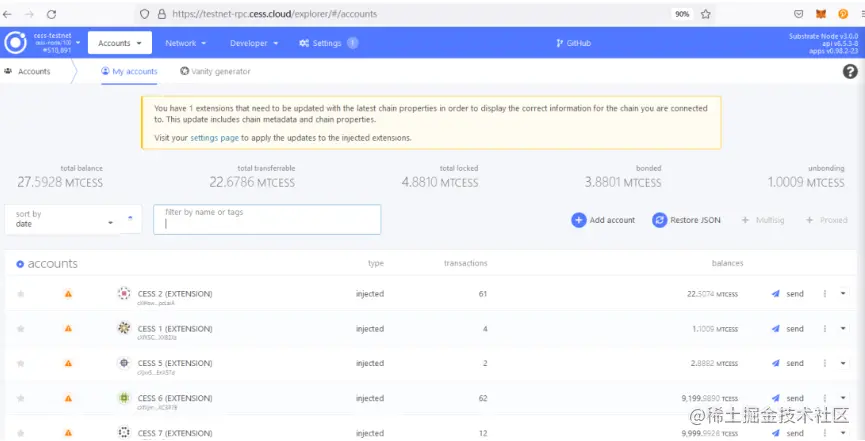
Task: Switch to the Vanity generator tab
Action: [x=215, y=72]
